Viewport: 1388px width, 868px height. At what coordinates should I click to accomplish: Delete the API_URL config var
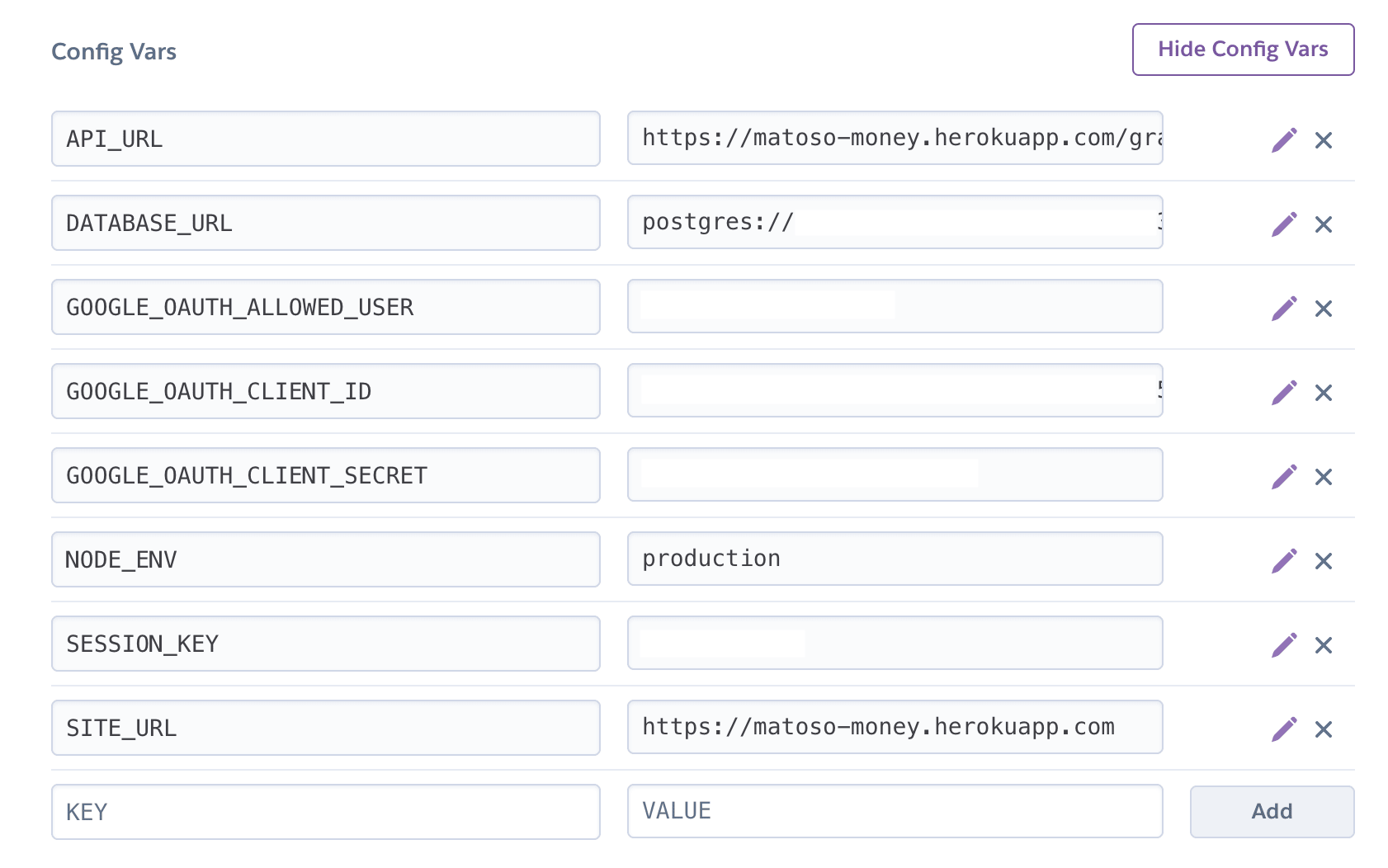pos(1324,140)
